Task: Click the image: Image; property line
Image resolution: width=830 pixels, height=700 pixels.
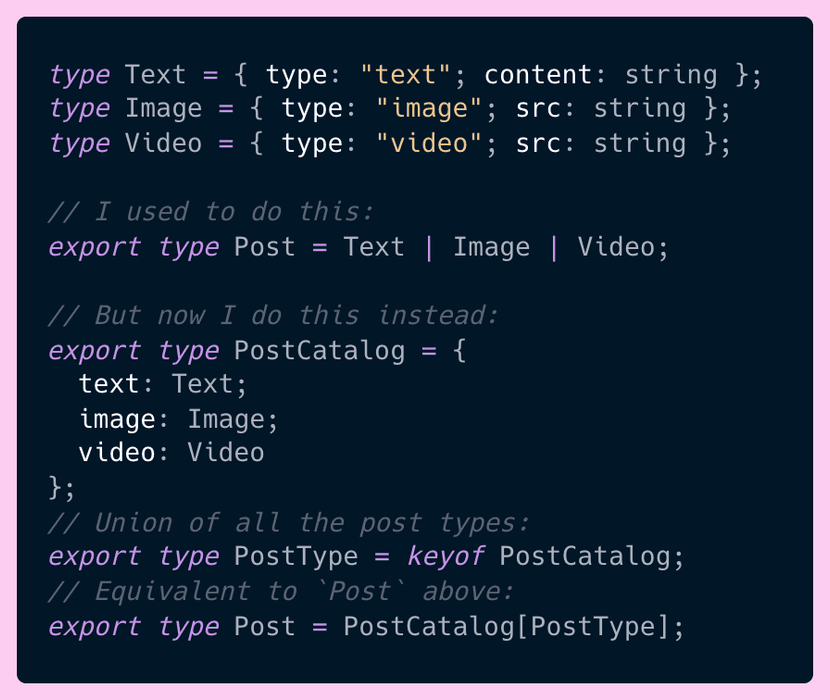Action: pyautogui.click(x=178, y=419)
